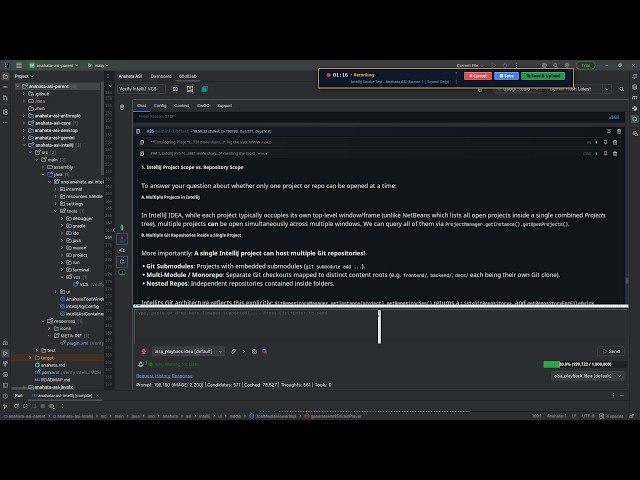The height and width of the screenshot is (480, 640).
Task: Open the Project view mode dropdown
Action: tap(24, 76)
